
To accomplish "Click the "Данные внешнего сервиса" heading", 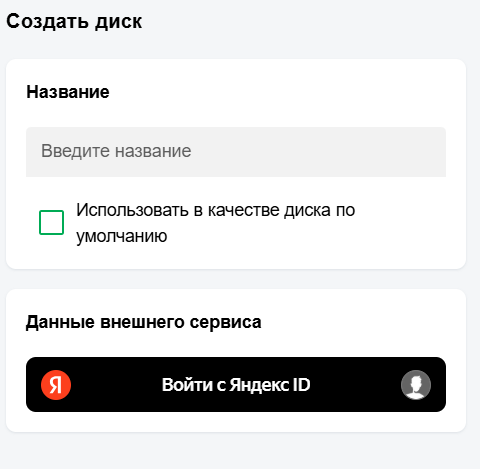I will (x=143, y=322).
